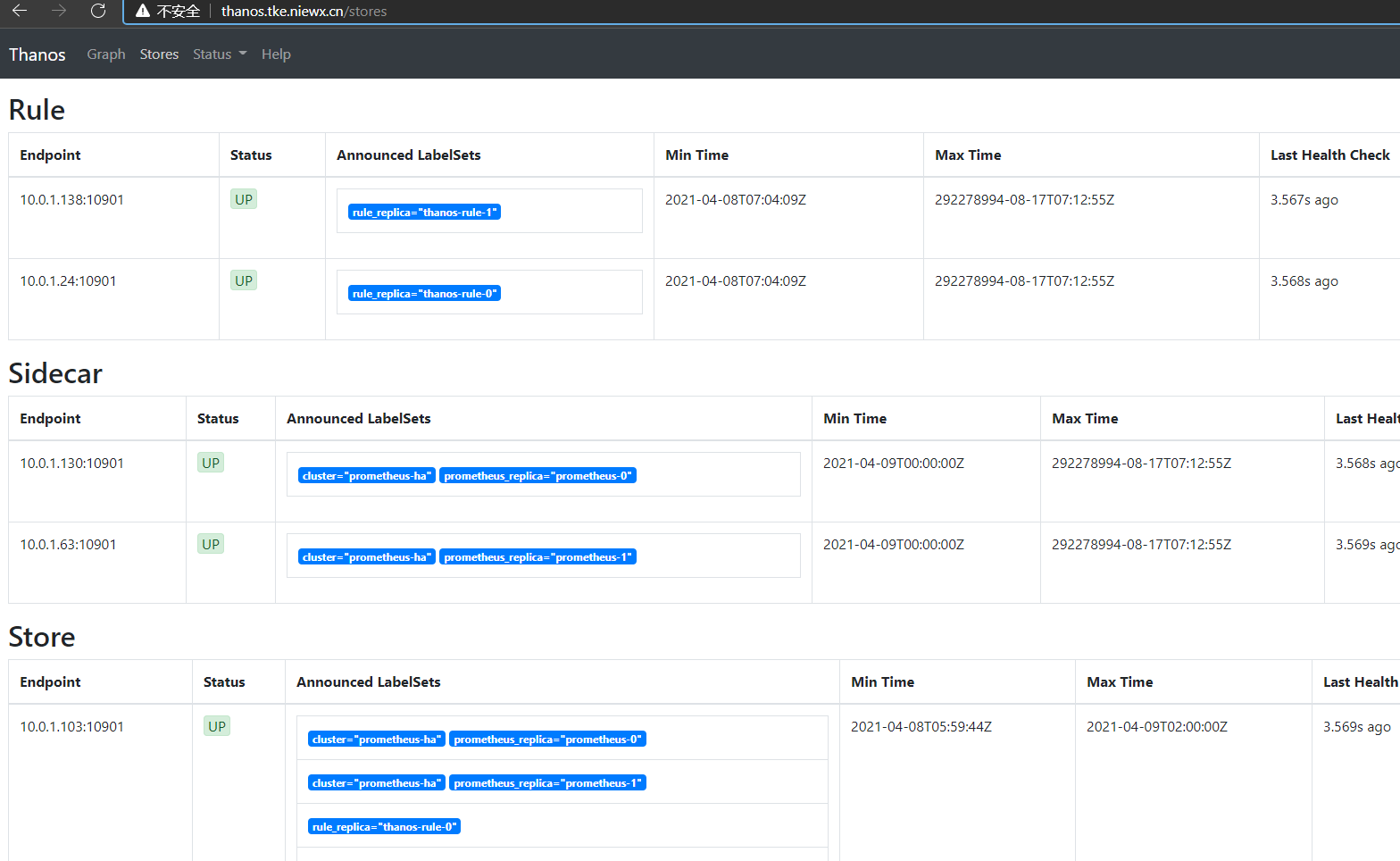
Task: Click Rule Min Time for 10.0.1.138
Action: point(736,200)
